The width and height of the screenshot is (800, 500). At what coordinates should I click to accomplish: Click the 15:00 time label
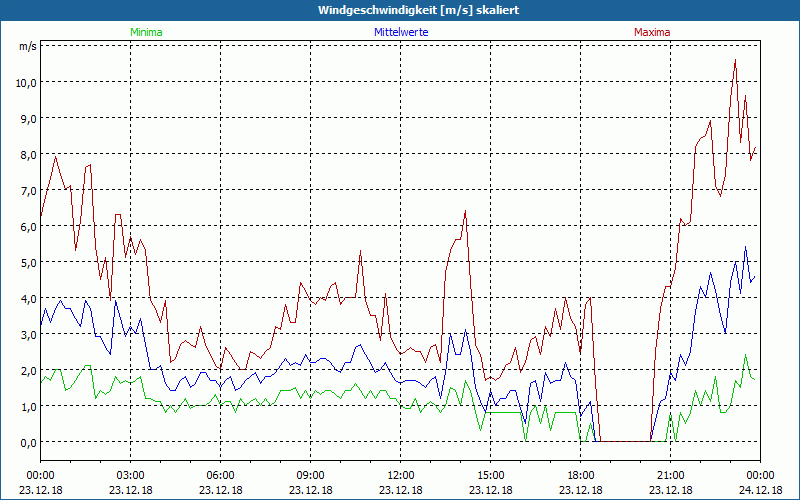click(x=491, y=476)
